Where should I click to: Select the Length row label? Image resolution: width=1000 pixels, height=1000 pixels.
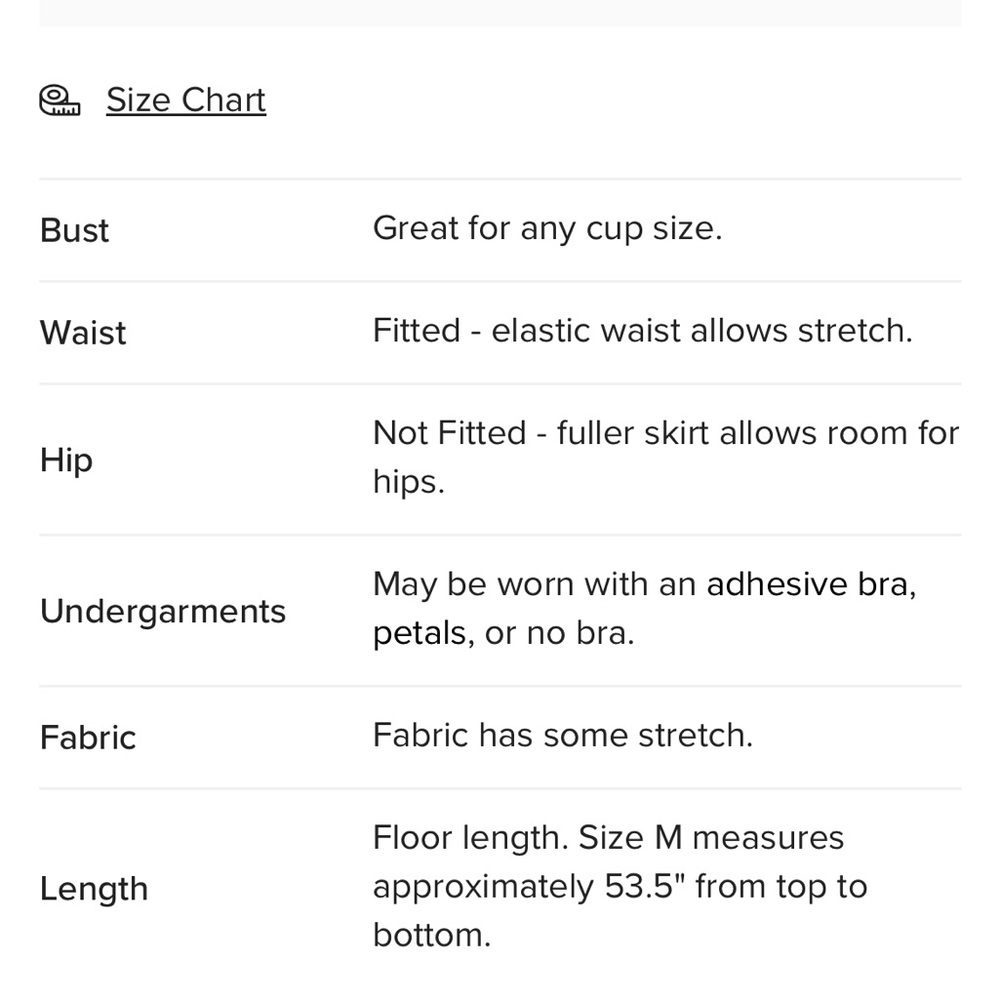click(94, 889)
